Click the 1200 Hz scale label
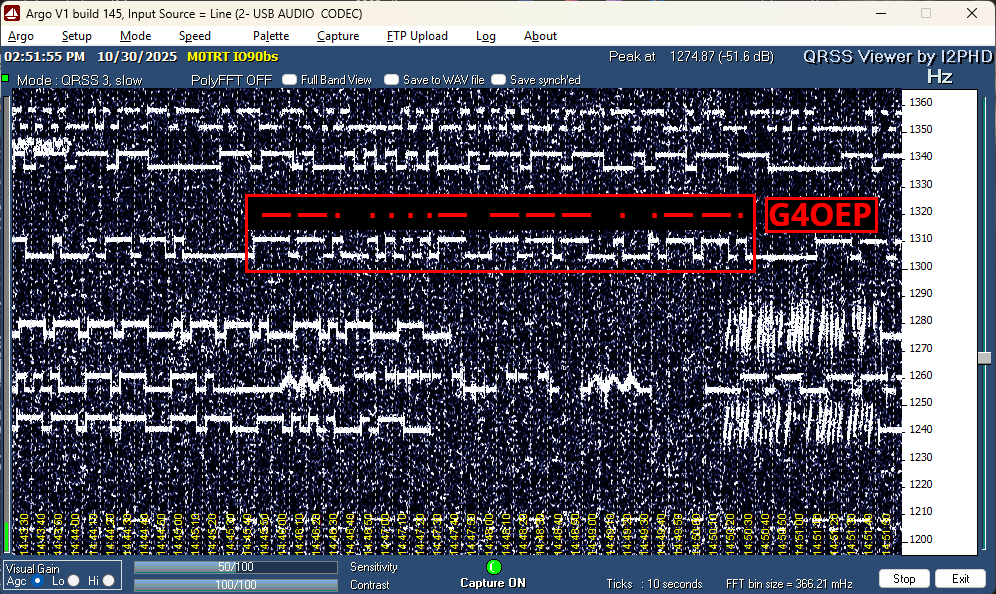This screenshot has width=996, height=594. click(x=920, y=539)
